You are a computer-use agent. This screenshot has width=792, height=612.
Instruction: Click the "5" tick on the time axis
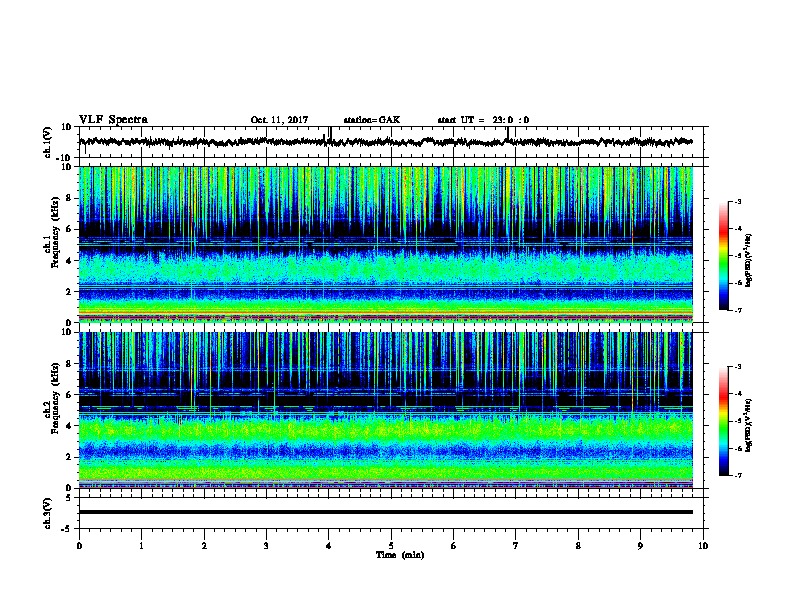pos(391,546)
